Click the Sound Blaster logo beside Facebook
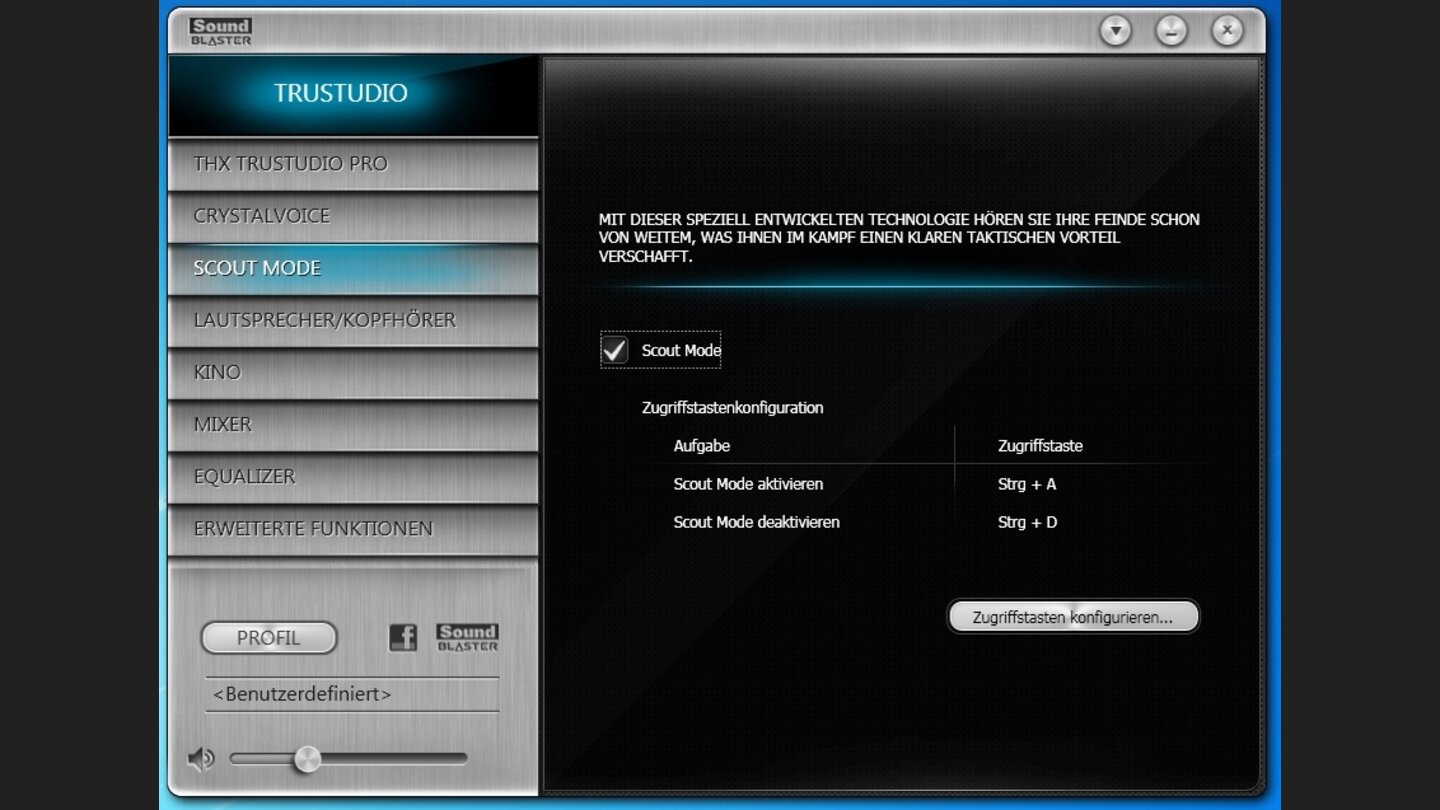Image resolution: width=1440 pixels, height=810 pixels. [x=467, y=637]
